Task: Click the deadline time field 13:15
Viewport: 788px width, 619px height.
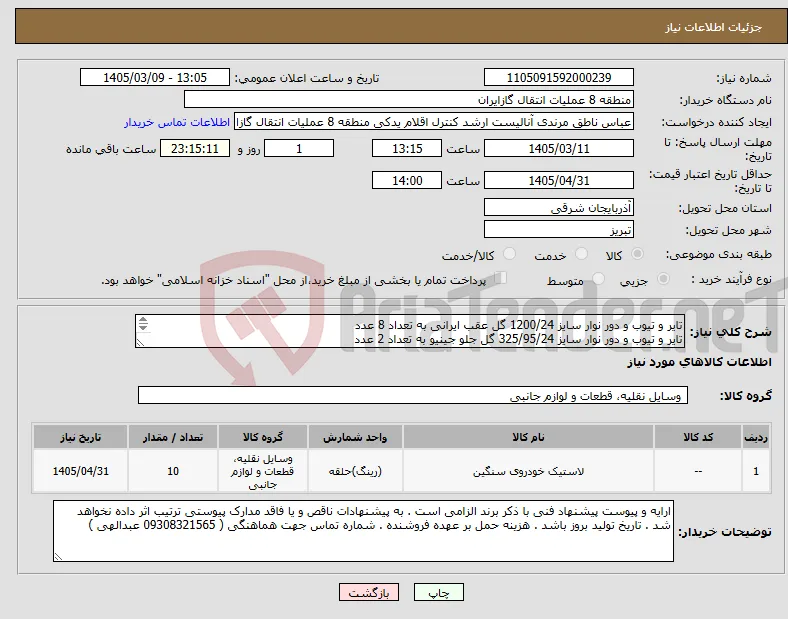Action: pyautogui.click(x=407, y=149)
